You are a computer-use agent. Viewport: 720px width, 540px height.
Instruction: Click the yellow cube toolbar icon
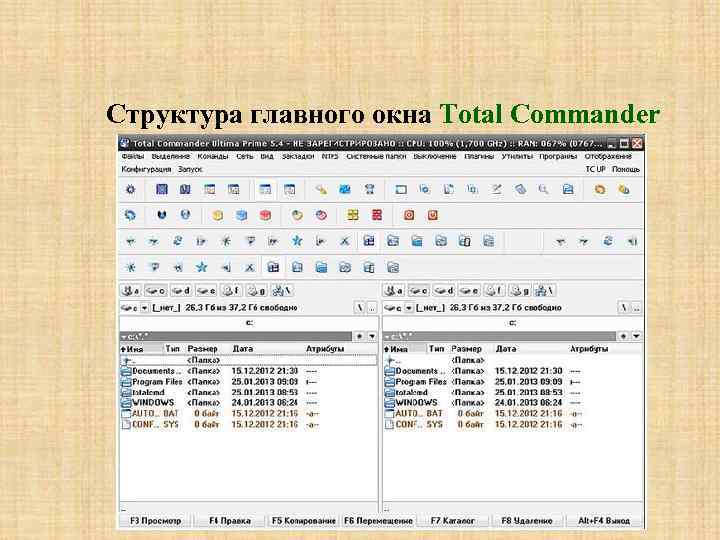[x=218, y=215]
